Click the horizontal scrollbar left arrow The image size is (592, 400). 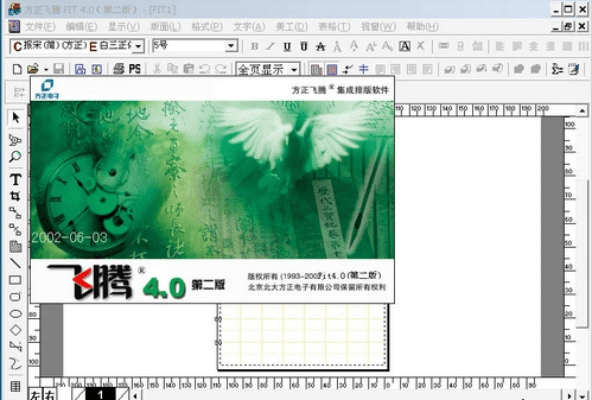click(135, 395)
